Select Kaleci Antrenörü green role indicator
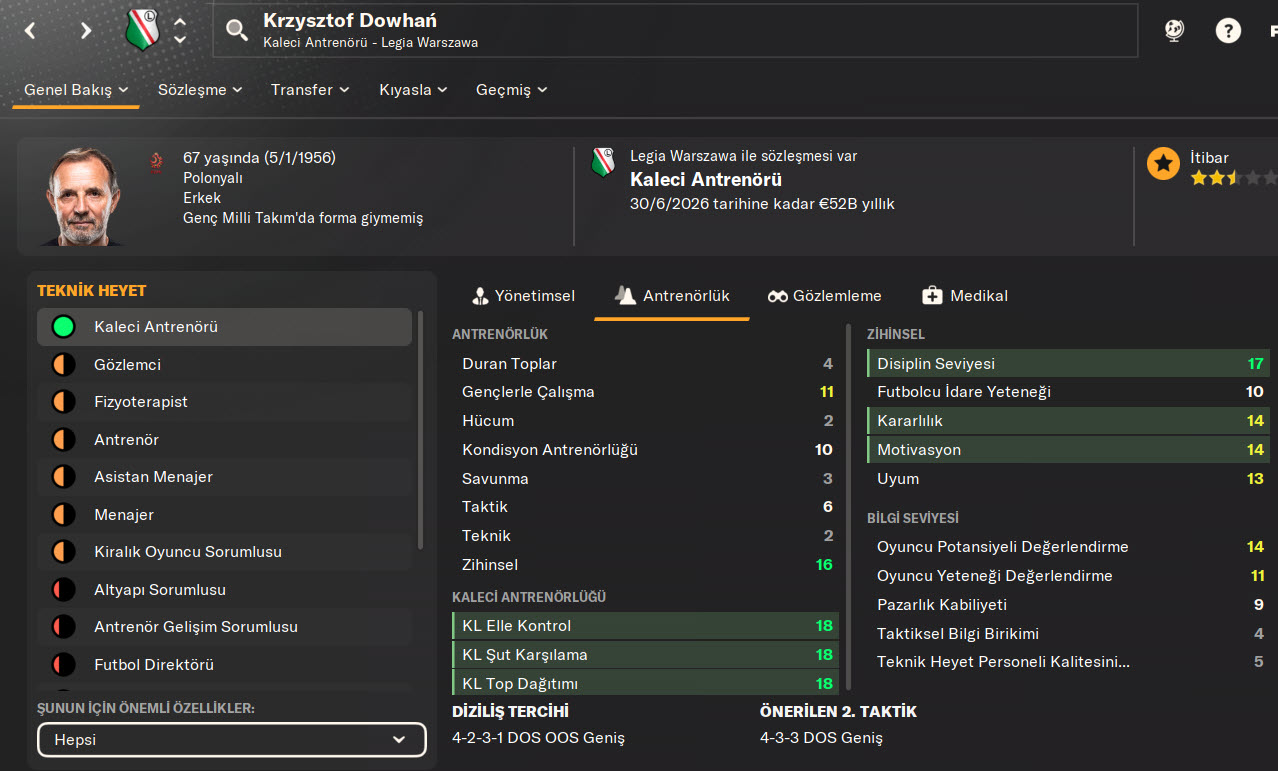 [64, 327]
